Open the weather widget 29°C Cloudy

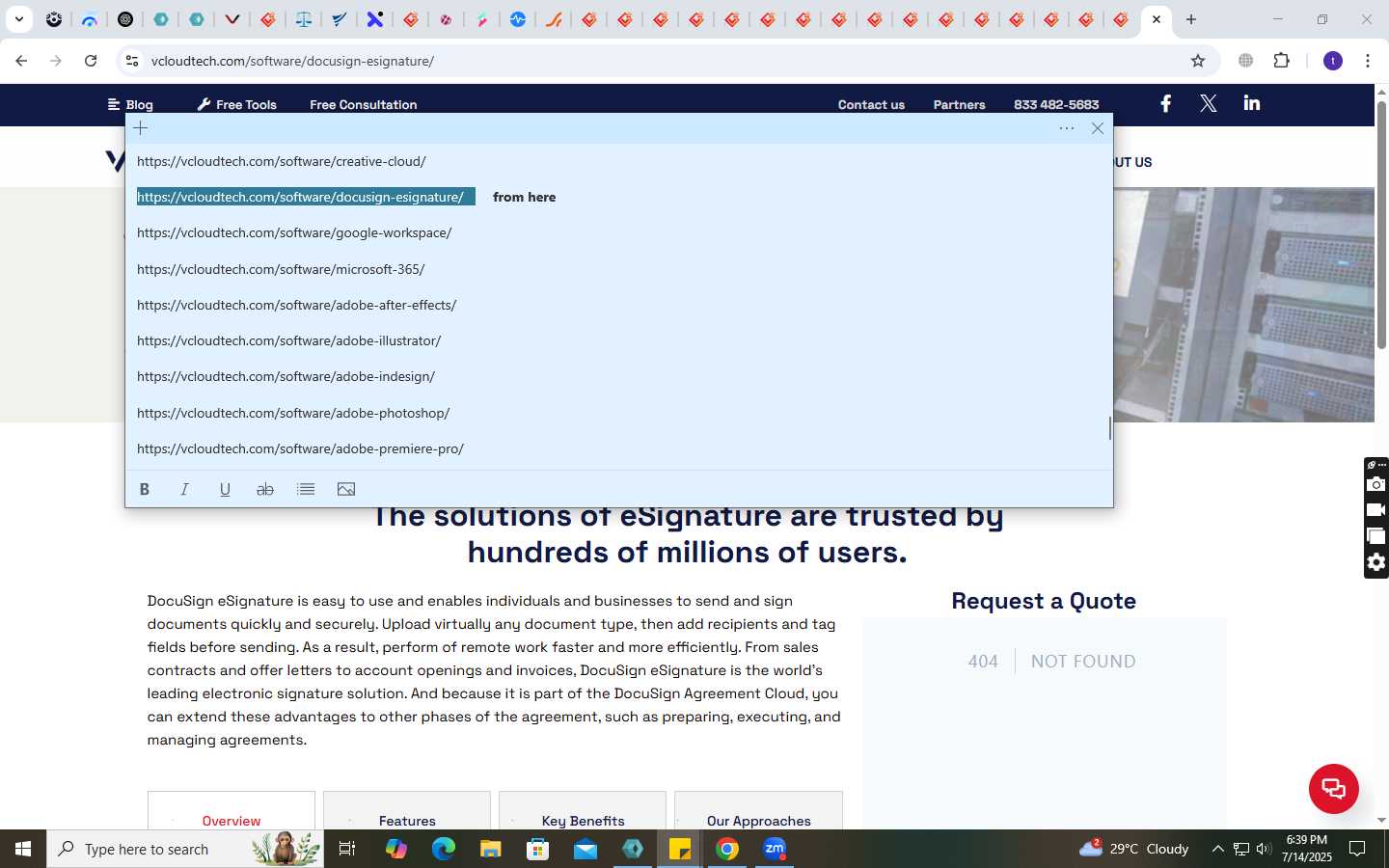[x=1134, y=849]
